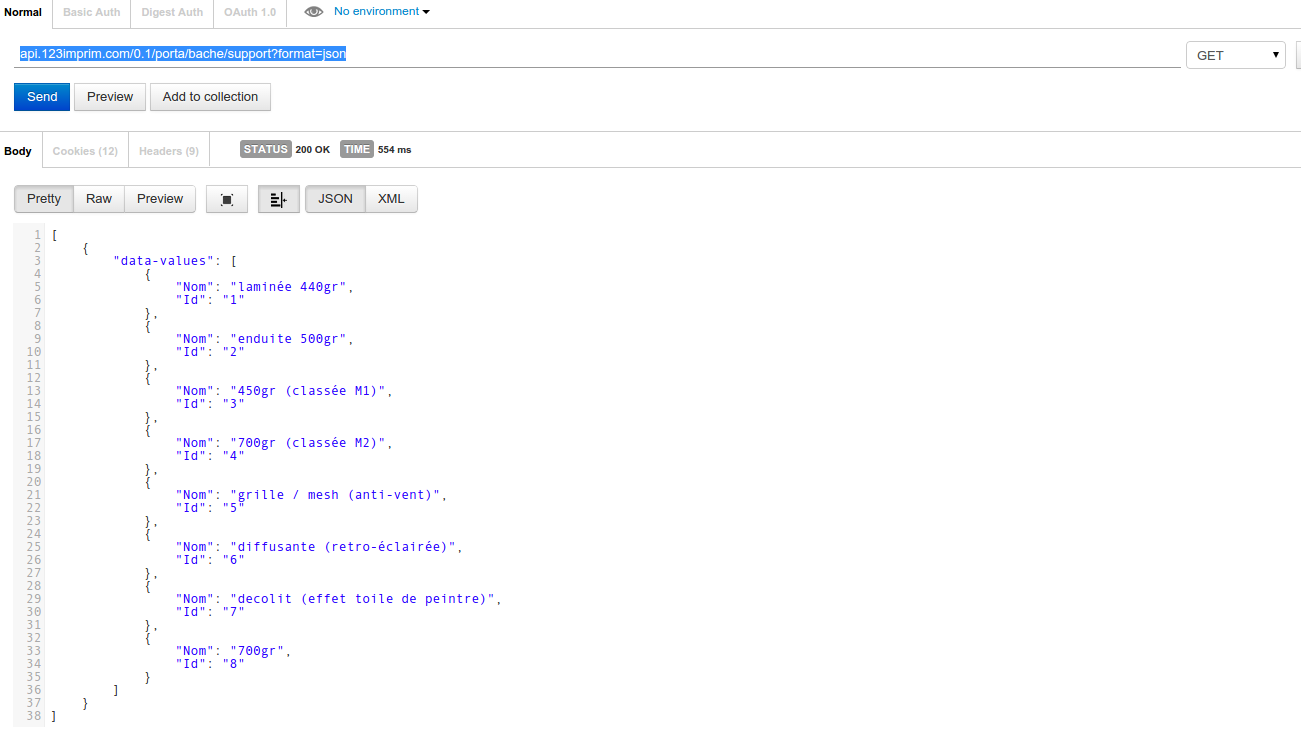Viewport: 1301px width, 747px height.
Task: Click the request URL input field
Action: coord(597,54)
